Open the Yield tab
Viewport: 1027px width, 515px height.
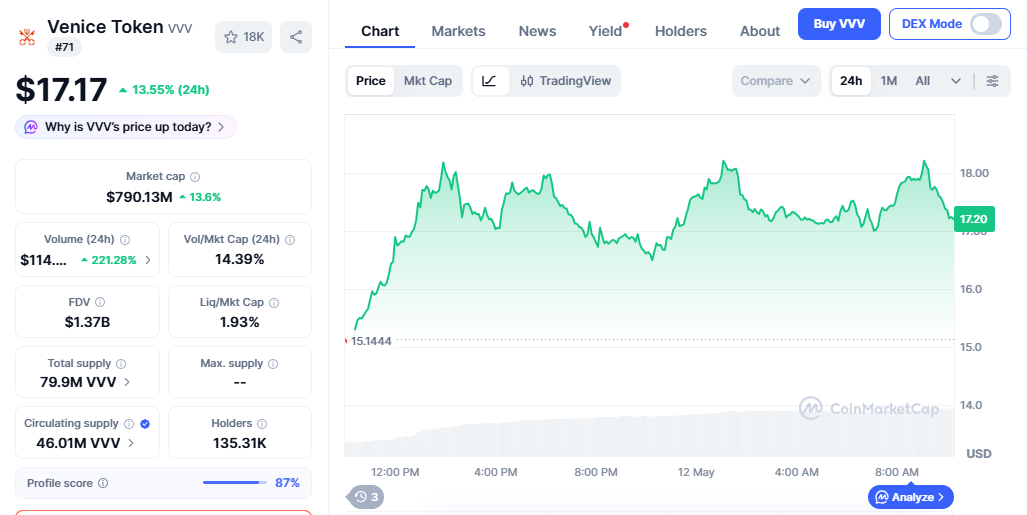[x=606, y=31]
